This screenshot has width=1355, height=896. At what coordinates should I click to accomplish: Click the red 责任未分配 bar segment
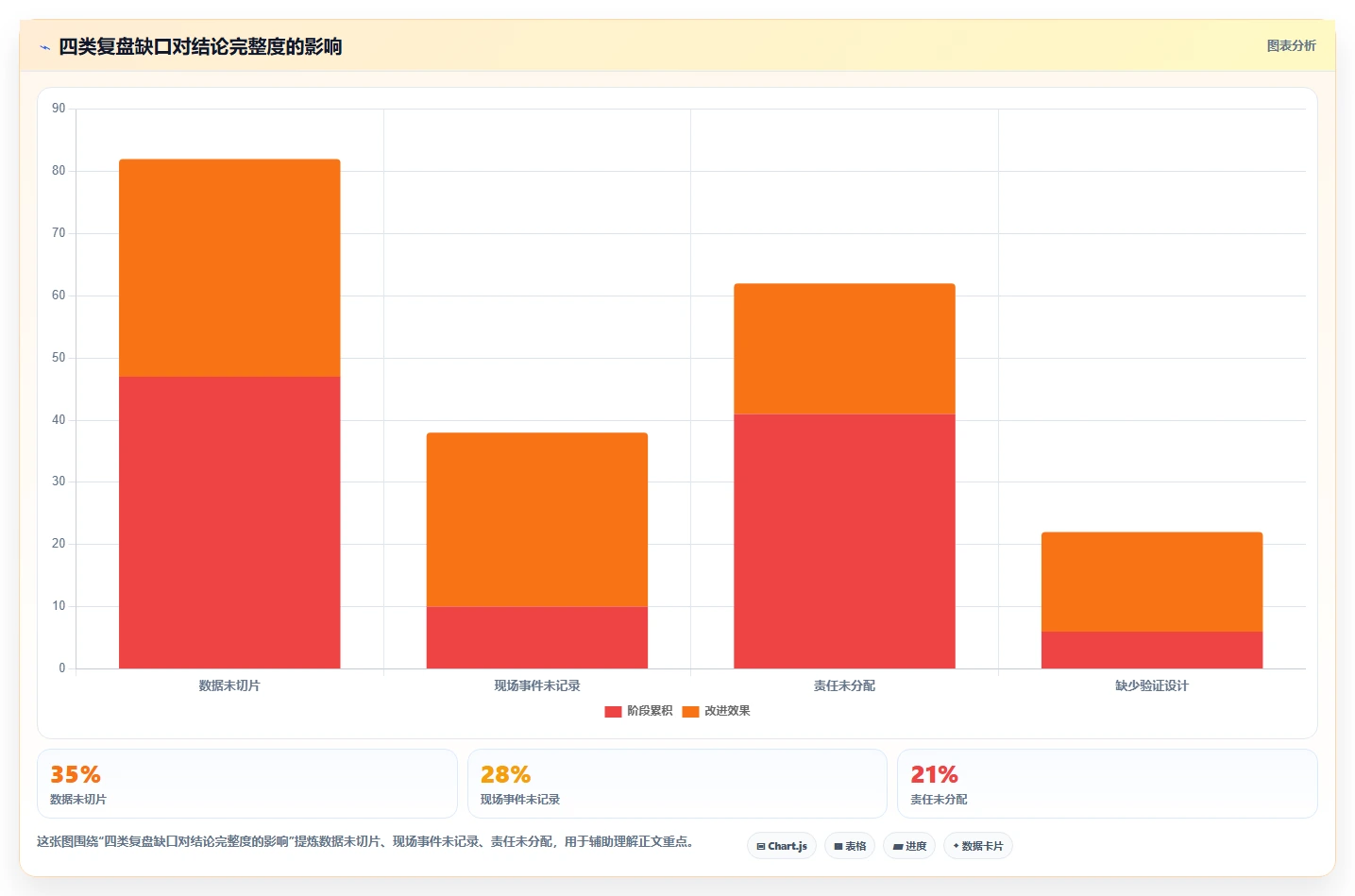tap(844, 541)
